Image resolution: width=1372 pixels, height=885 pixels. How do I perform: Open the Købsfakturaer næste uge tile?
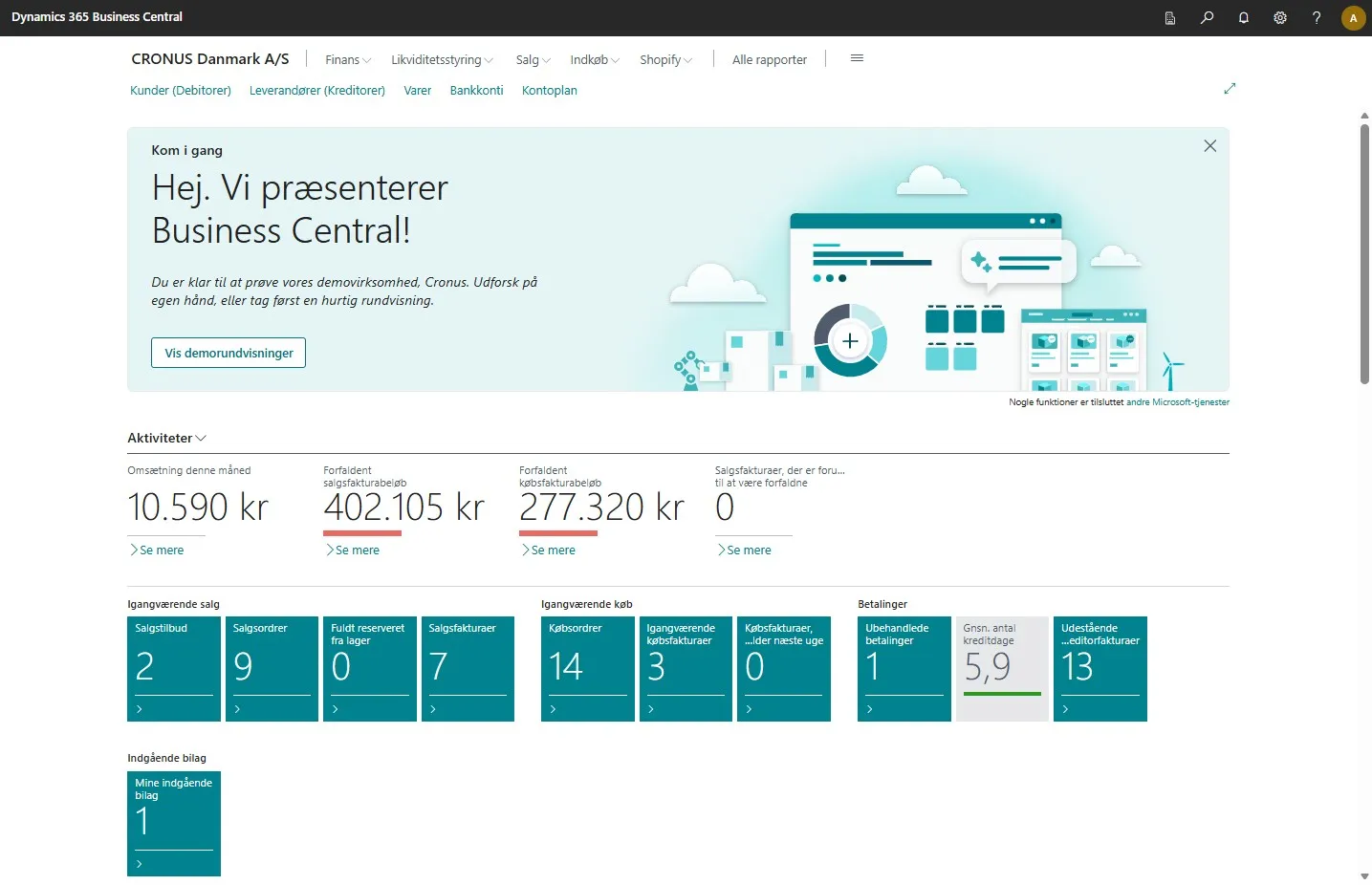(x=784, y=669)
